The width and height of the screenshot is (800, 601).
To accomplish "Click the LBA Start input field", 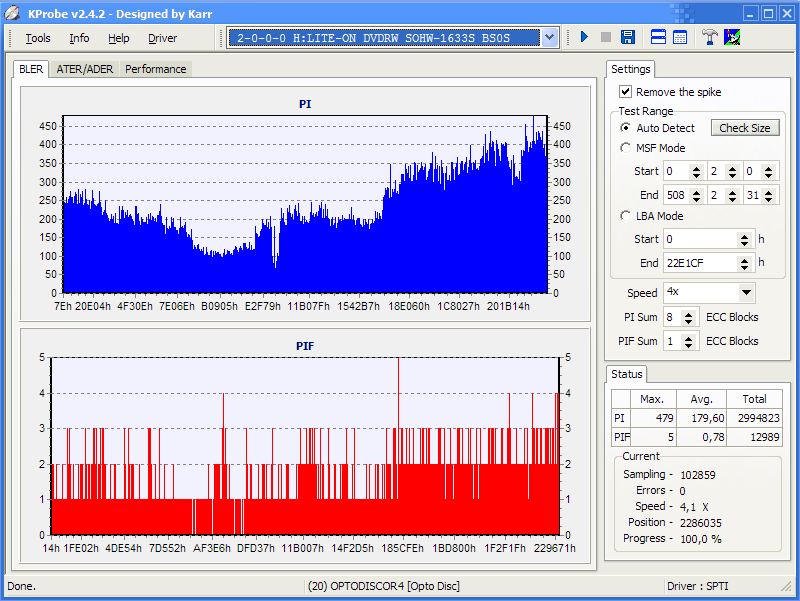I will click(x=701, y=239).
